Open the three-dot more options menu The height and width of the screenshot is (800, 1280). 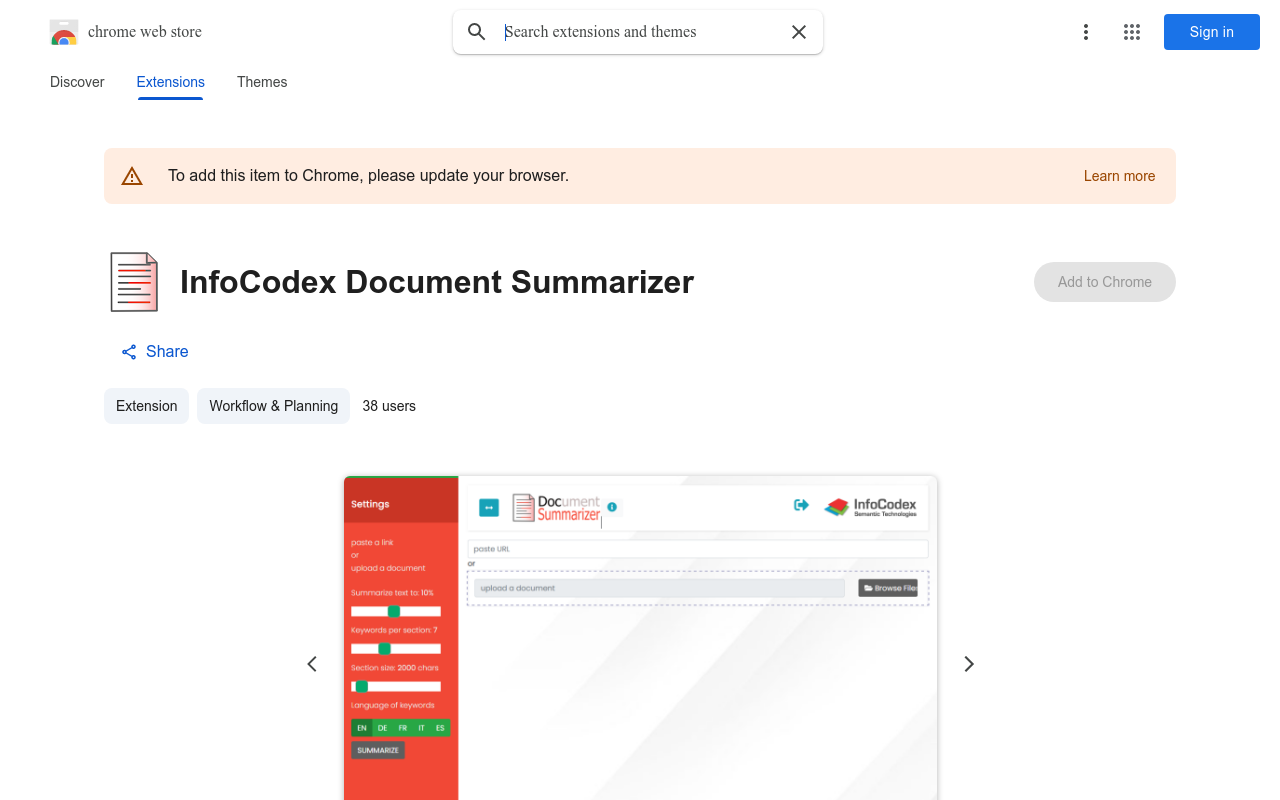tap(1086, 32)
